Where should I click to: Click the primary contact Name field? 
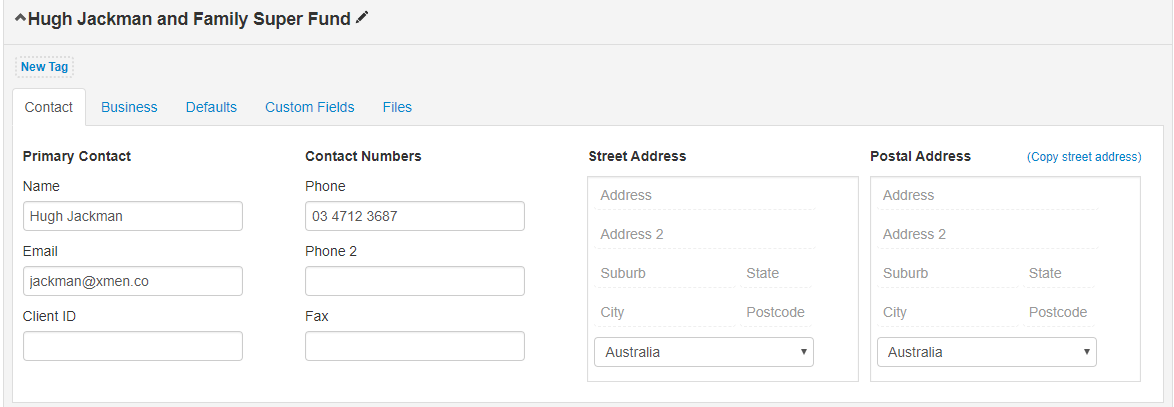133,216
